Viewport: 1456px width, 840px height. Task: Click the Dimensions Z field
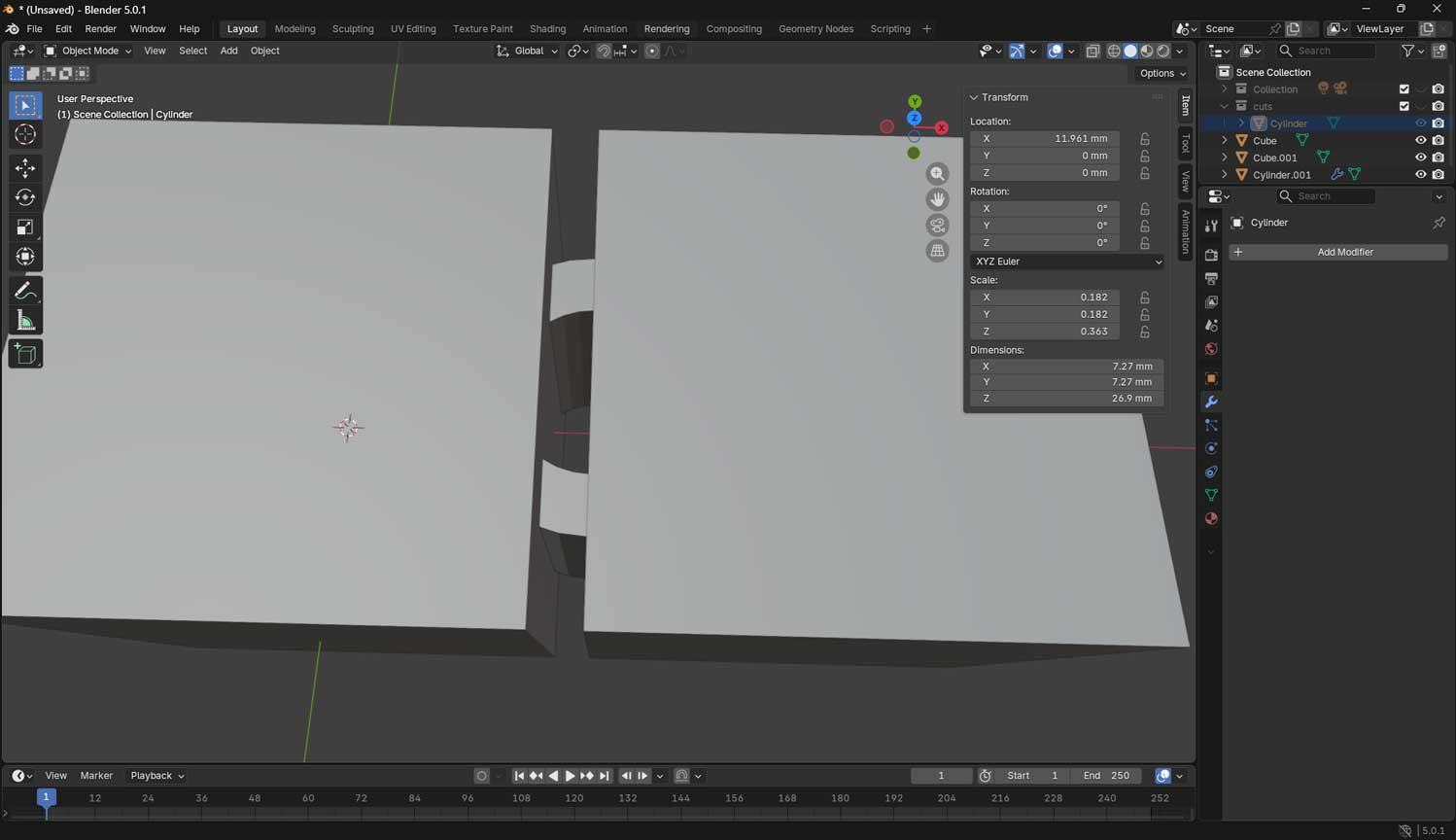point(1067,399)
